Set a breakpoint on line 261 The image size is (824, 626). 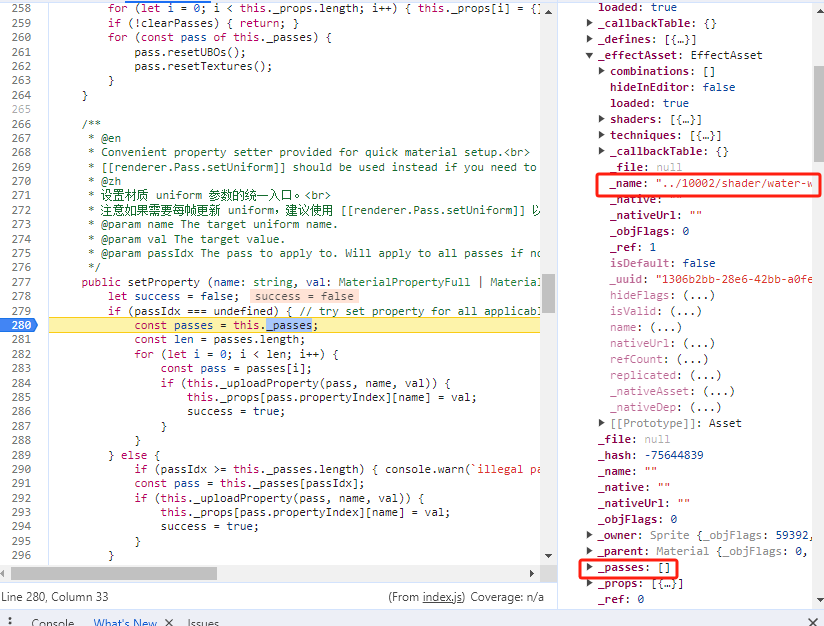point(21,52)
